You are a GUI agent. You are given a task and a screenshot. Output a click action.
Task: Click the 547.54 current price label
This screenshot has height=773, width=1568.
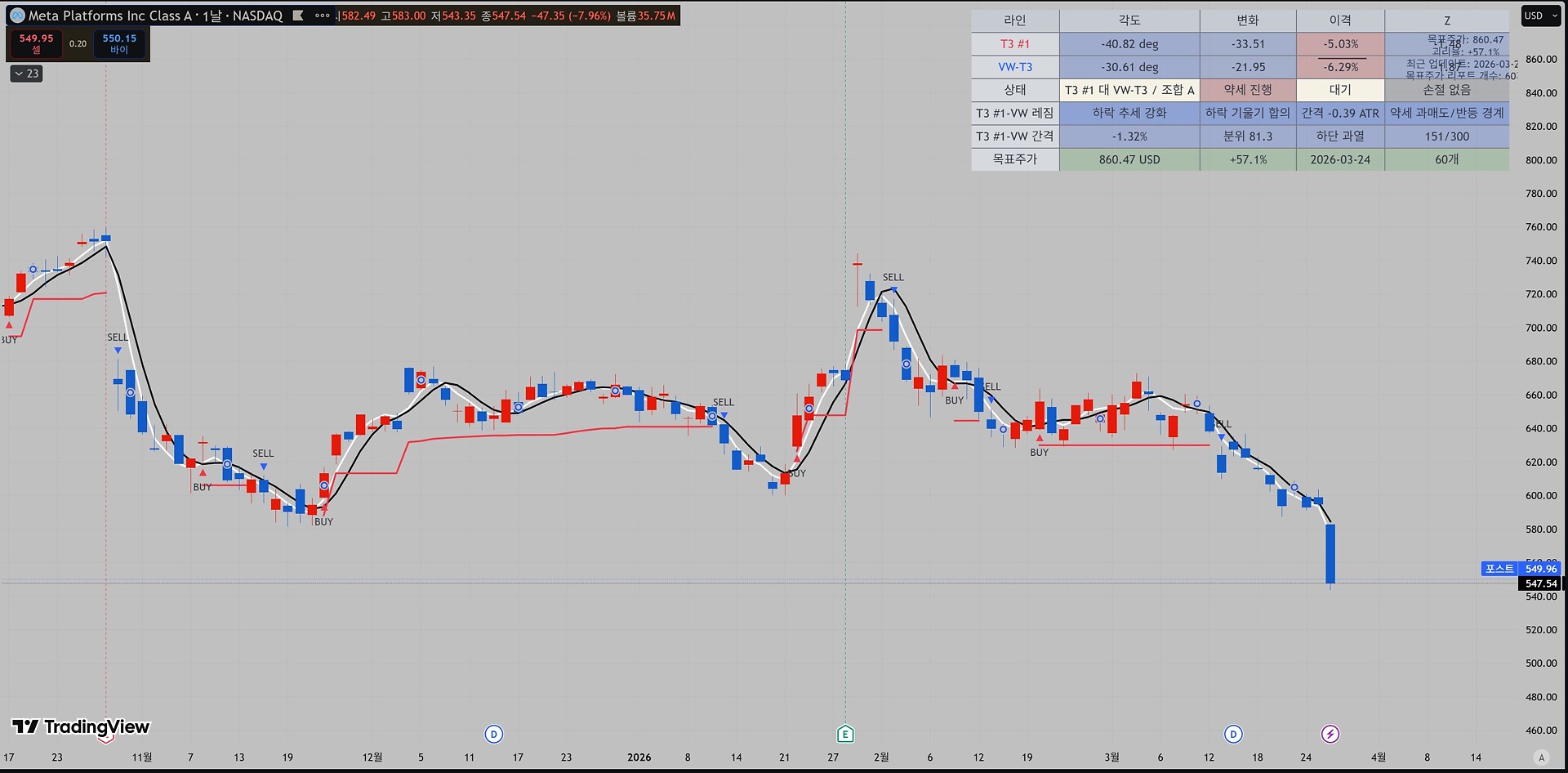point(1540,583)
